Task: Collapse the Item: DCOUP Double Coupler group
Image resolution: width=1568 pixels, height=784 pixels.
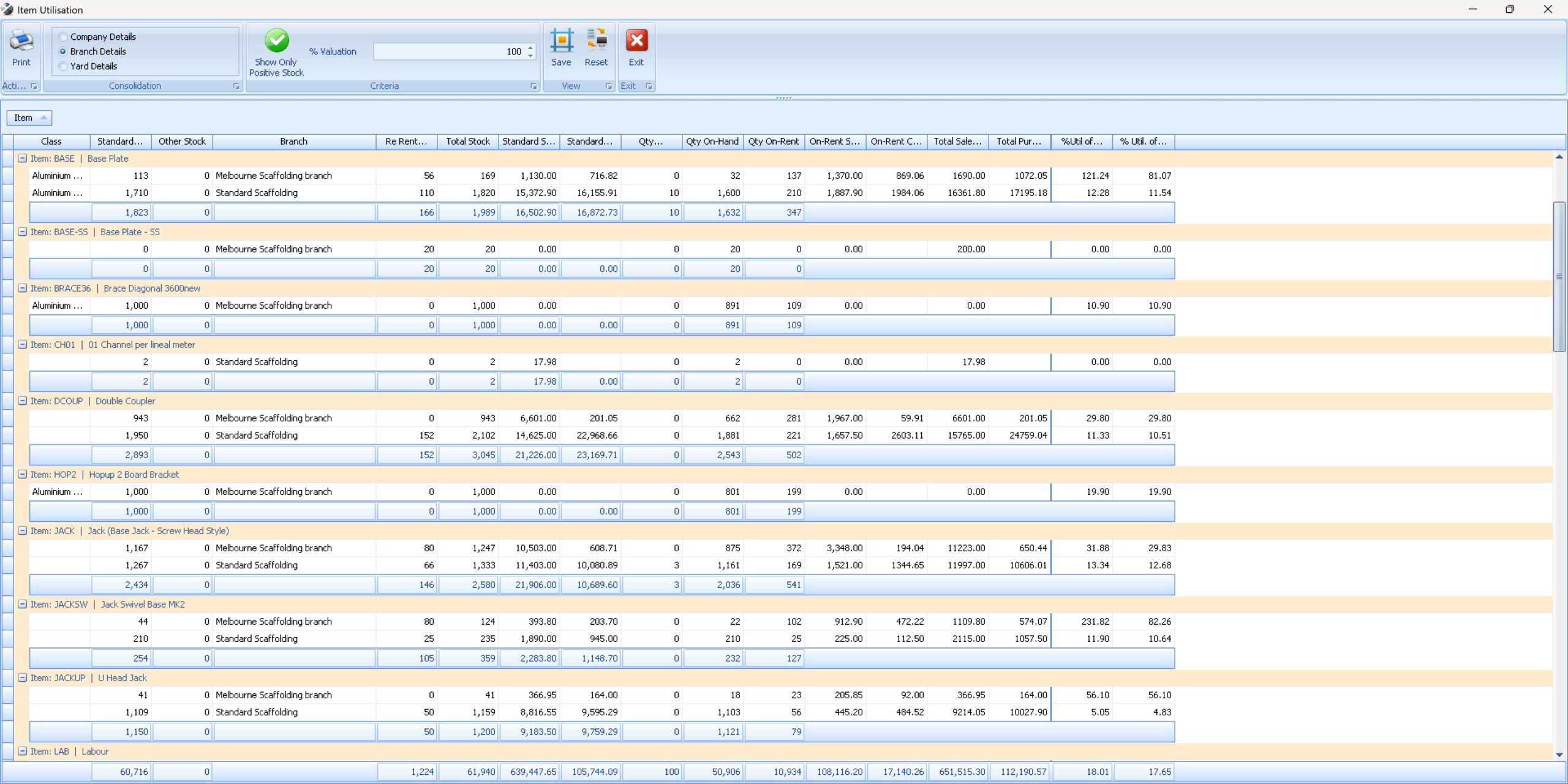Action: pyautogui.click(x=23, y=401)
